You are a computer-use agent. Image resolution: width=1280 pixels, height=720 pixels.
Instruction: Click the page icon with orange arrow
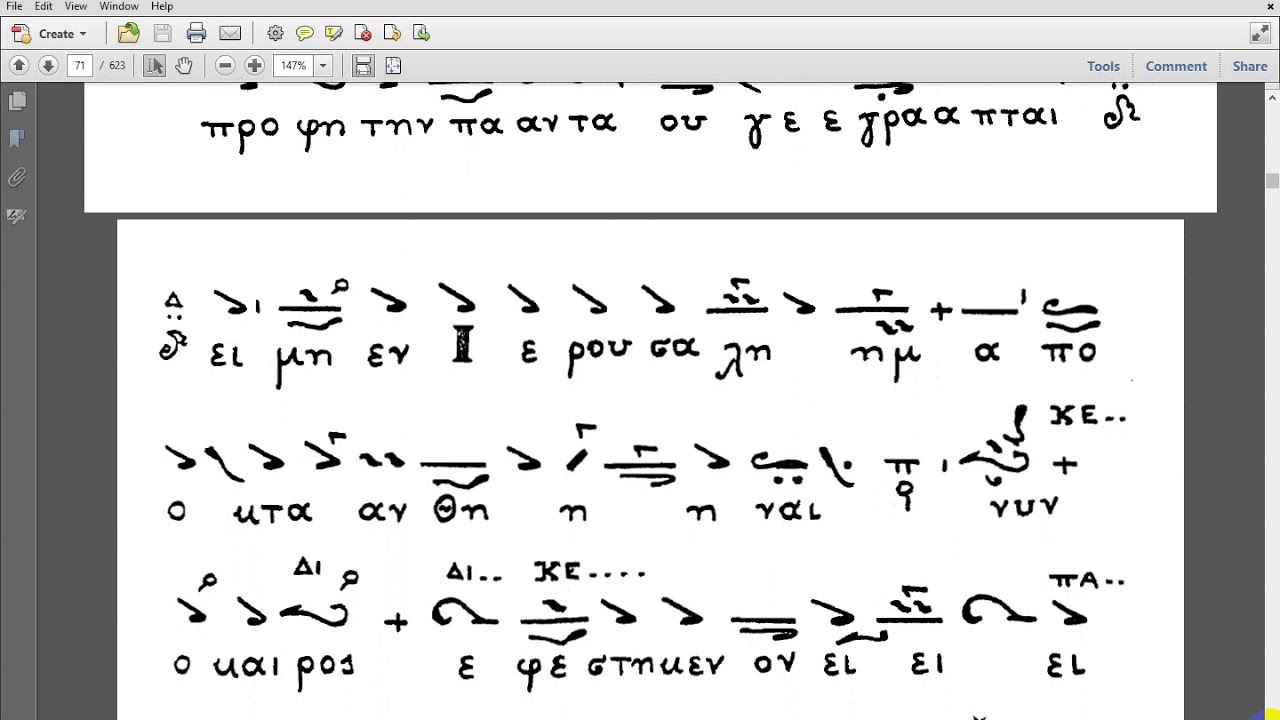point(392,33)
